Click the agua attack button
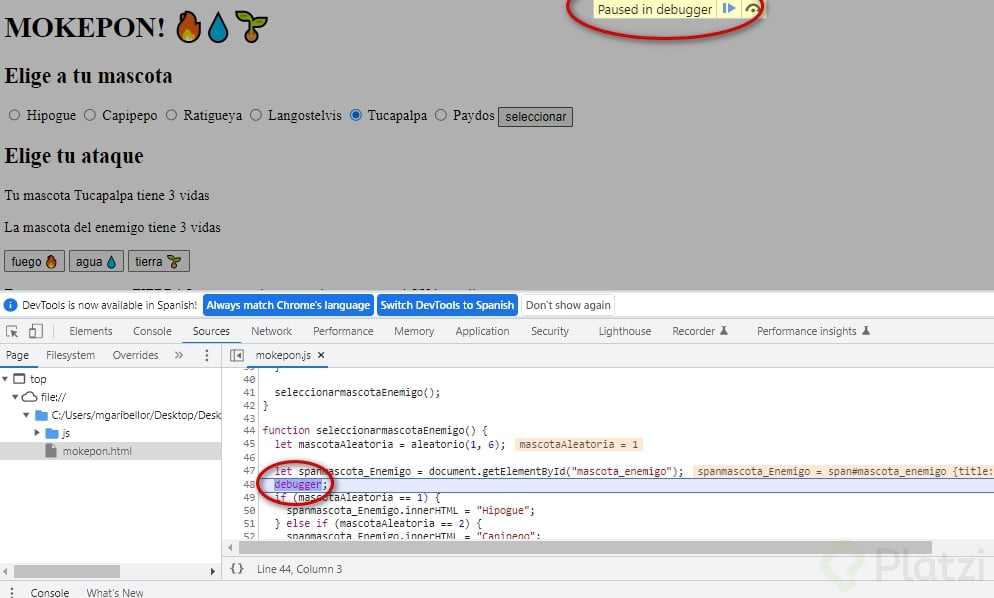The width and height of the screenshot is (994, 598). click(x=96, y=261)
